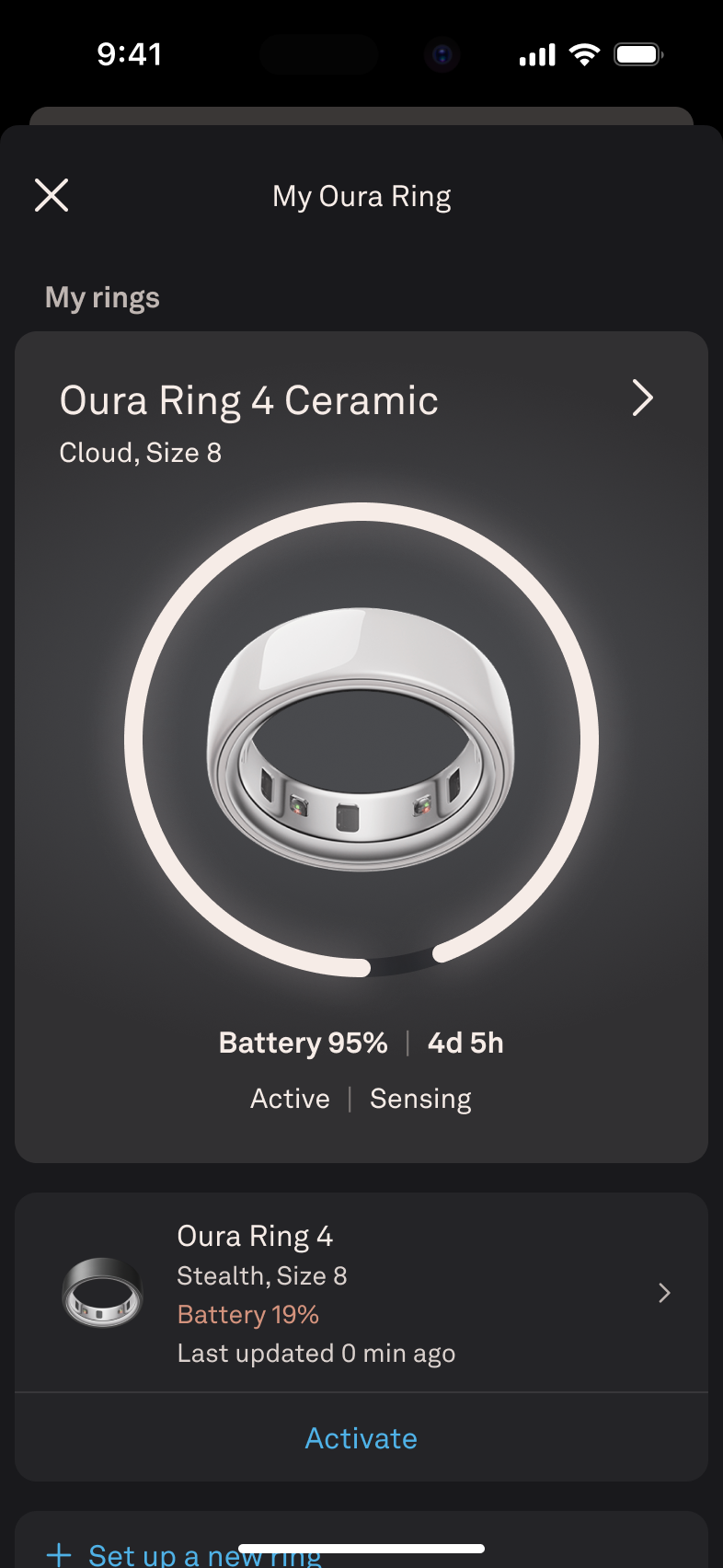Tap the Ceramic ring product image
Viewport: 723px width, 1568px height.
[x=361, y=738]
